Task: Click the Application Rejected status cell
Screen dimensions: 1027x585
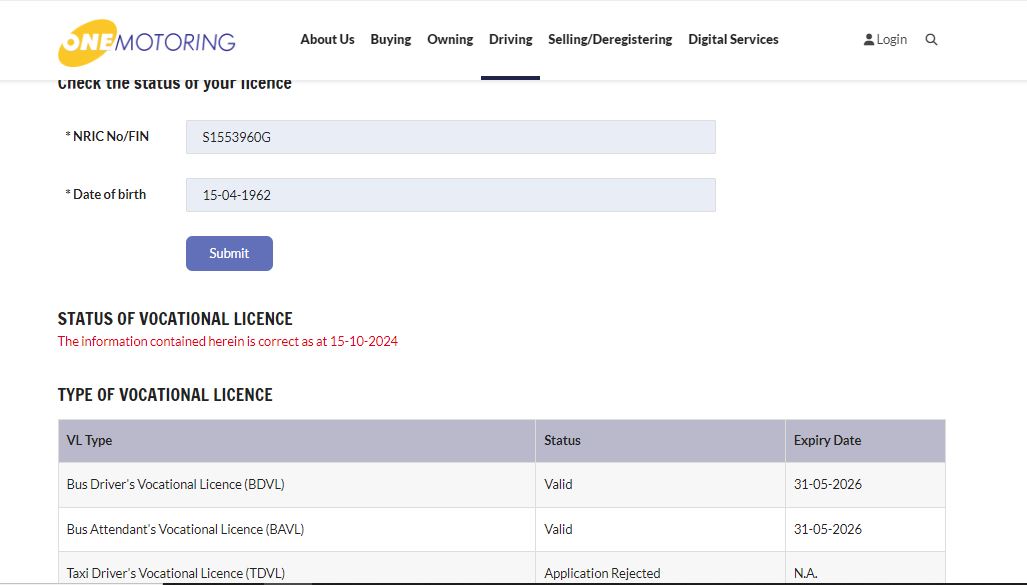Action: tap(602, 573)
